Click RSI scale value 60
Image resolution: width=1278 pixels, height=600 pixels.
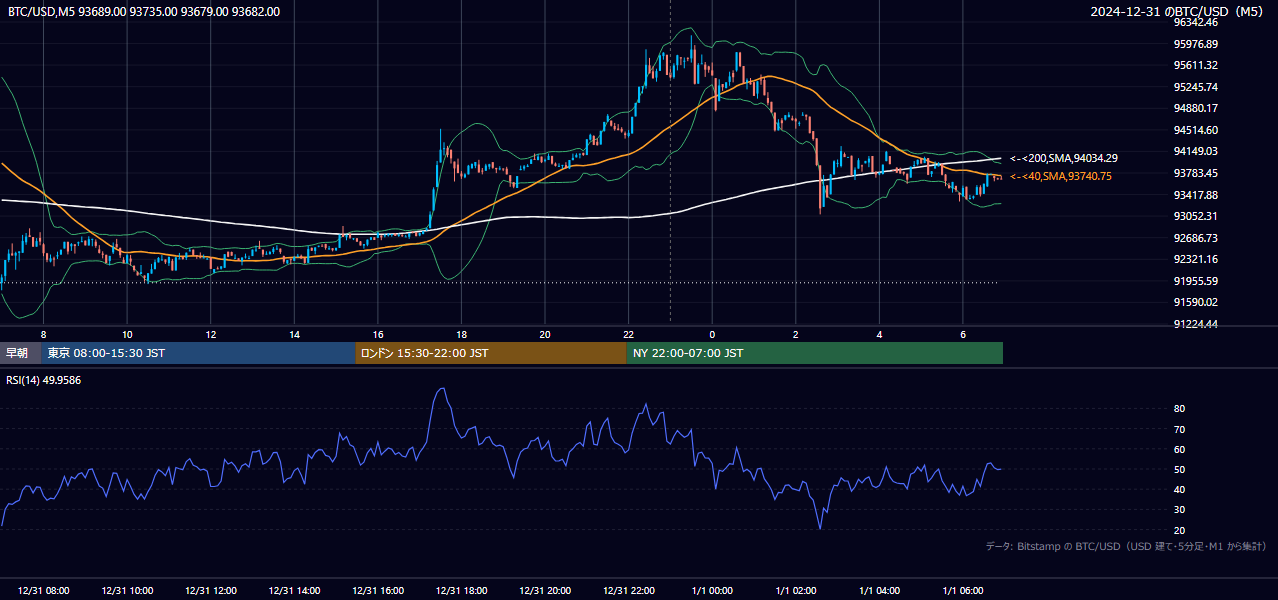tap(1179, 449)
